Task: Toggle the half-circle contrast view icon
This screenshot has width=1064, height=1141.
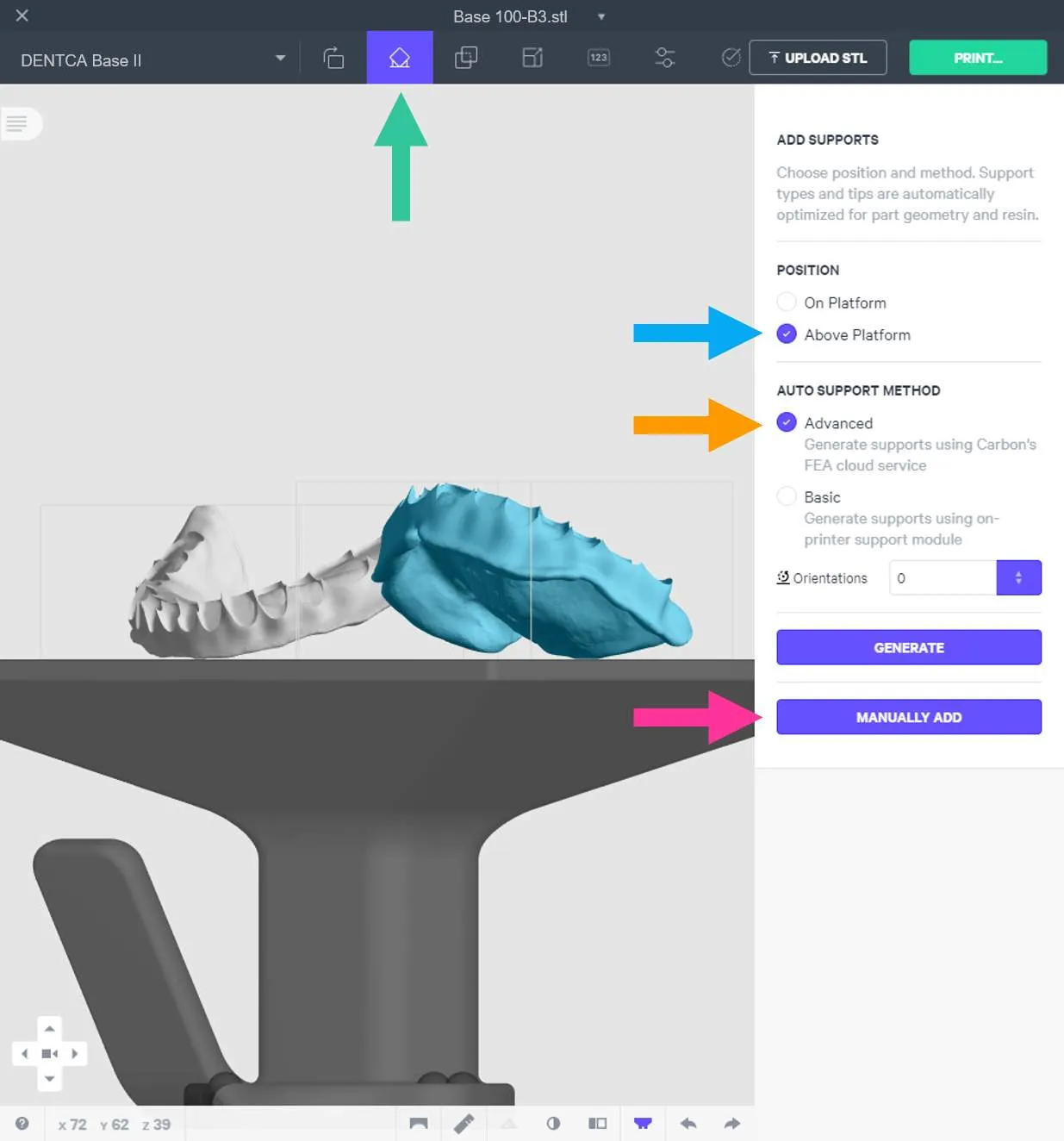Action: click(x=553, y=1124)
